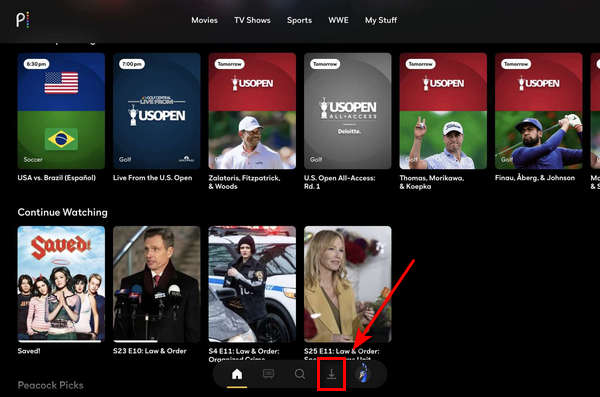The height and width of the screenshot is (397, 600).
Task: Resume S23 E10 Law & Order thumbnail
Action: (x=157, y=283)
